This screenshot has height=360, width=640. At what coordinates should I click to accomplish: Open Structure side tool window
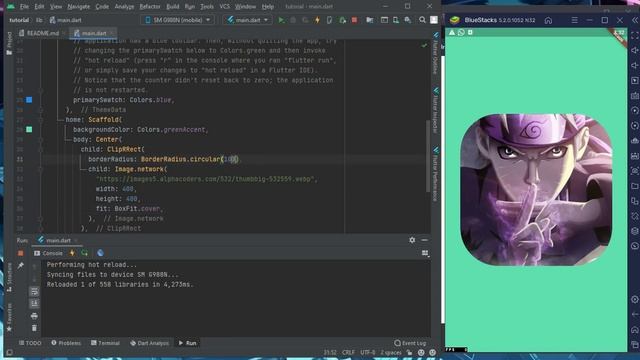(x=9, y=278)
